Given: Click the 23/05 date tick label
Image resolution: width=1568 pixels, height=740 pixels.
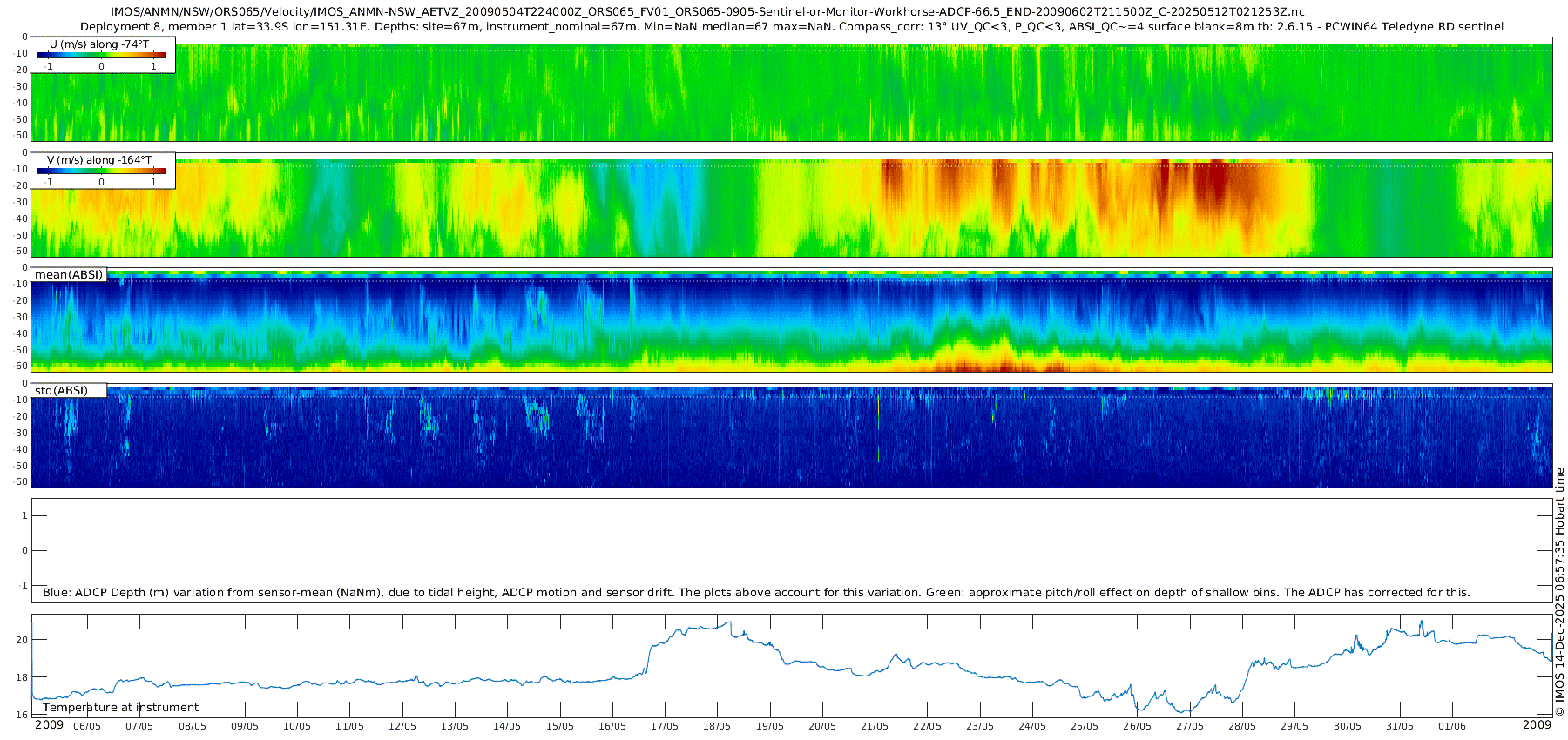Looking at the screenshot, I should pos(980,726).
